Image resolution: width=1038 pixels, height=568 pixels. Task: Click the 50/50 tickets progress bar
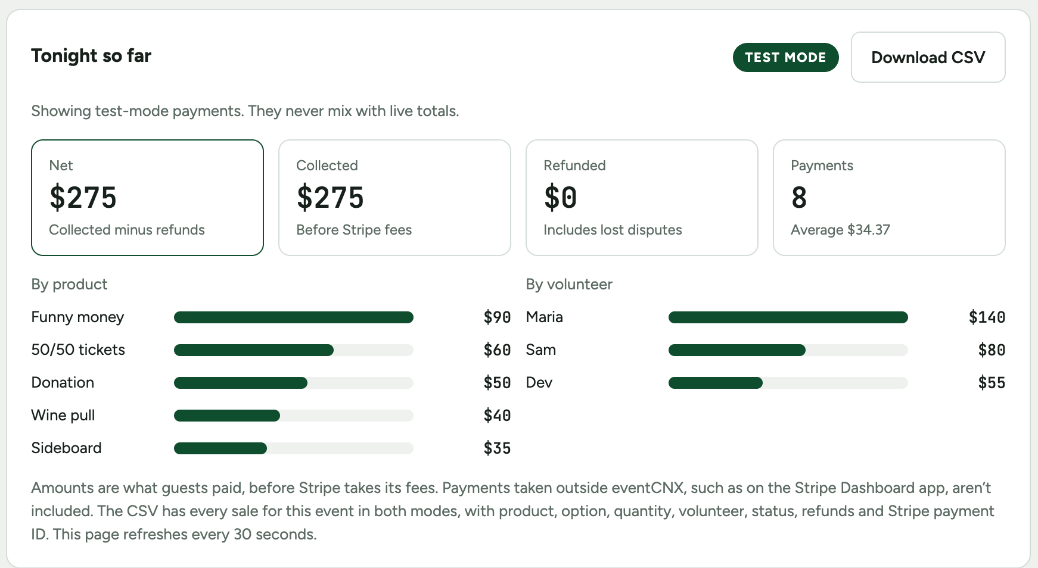[294, 350]
